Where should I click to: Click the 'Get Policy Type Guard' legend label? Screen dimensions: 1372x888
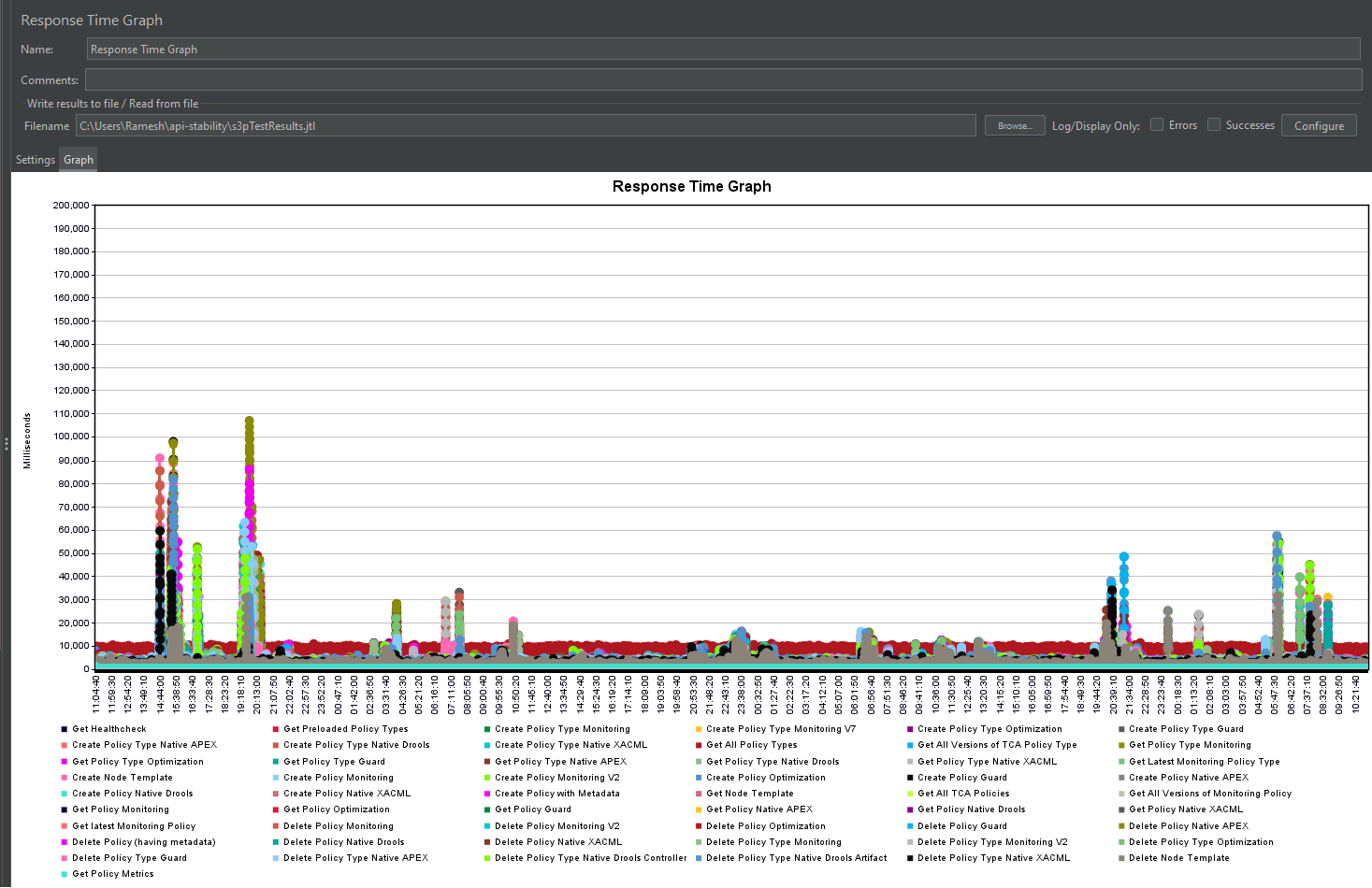click(x=334, y=762)
